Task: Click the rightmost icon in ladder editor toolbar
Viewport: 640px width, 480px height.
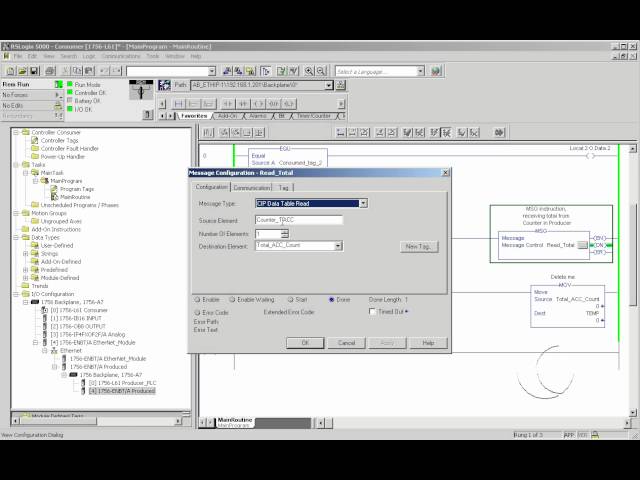Action: point(499,132)
